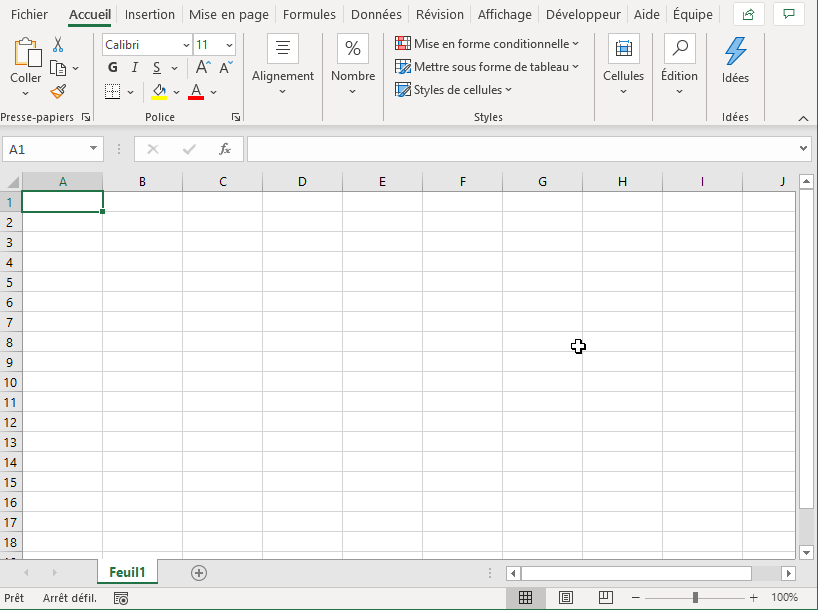Zoom out with the minus button
818x610 pixels.
(635, 597)
